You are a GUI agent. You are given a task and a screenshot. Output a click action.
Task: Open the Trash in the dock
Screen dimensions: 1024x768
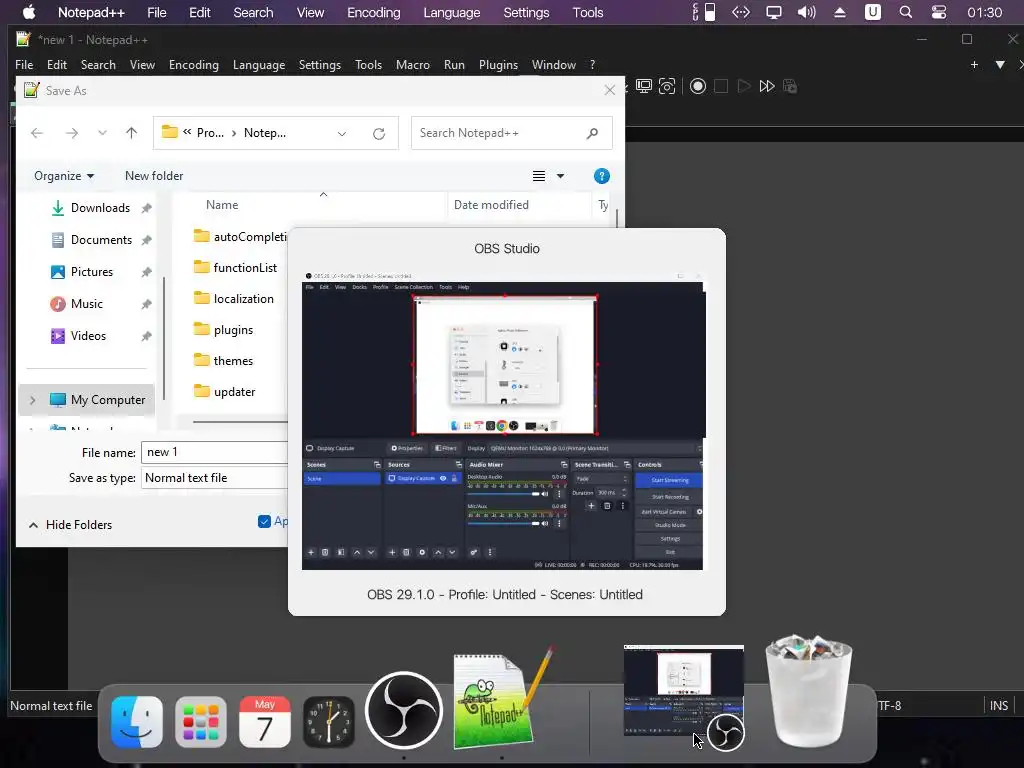click(808, 691)
